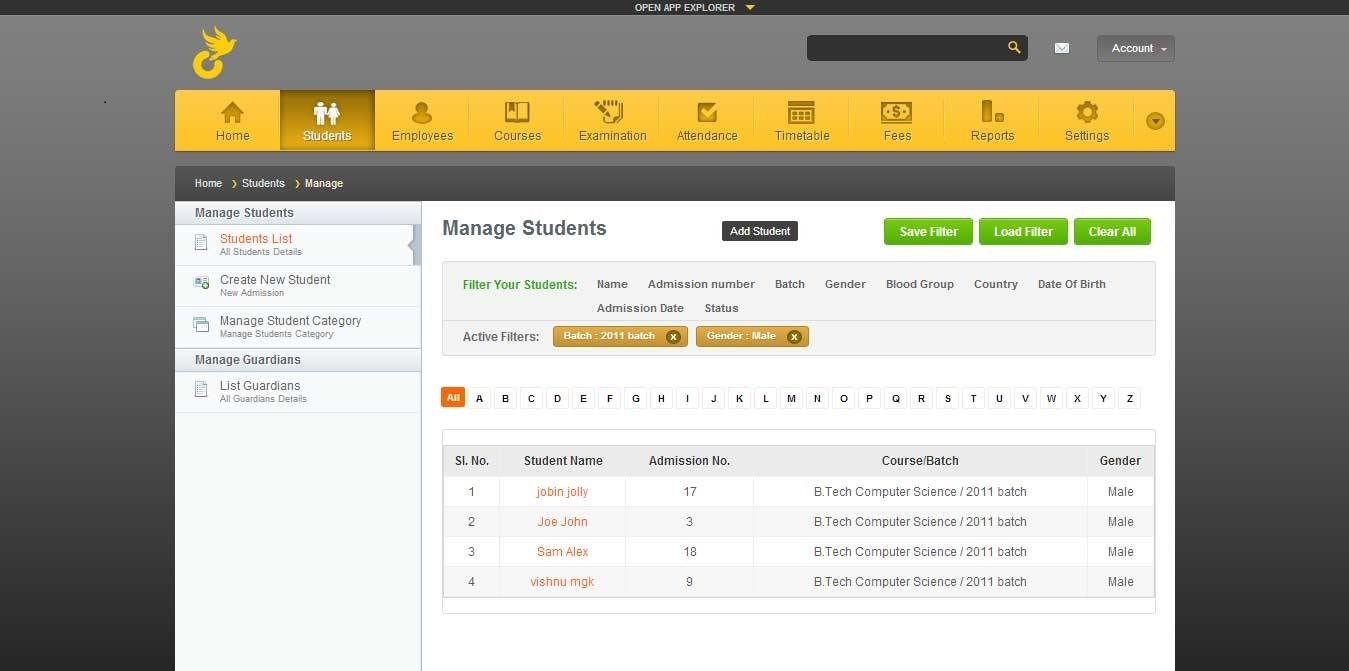This screenshot has height=671, width=1349.
Task: Go to Home in breadcrumb
Action: click(208, 183)
